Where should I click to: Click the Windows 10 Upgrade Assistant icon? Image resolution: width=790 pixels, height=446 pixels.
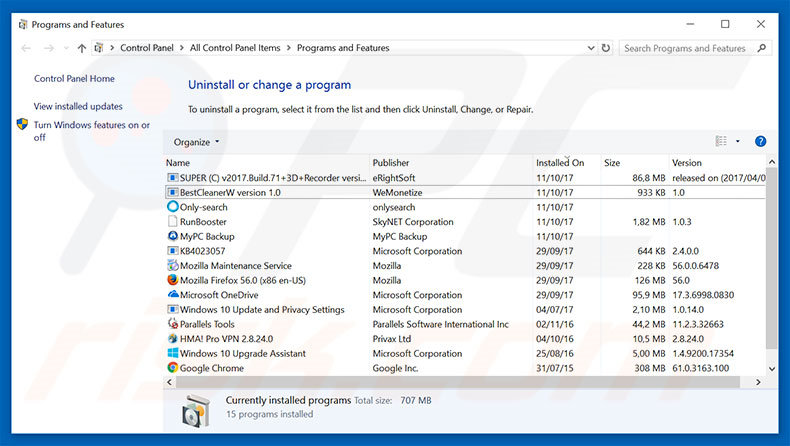[172, 353]
